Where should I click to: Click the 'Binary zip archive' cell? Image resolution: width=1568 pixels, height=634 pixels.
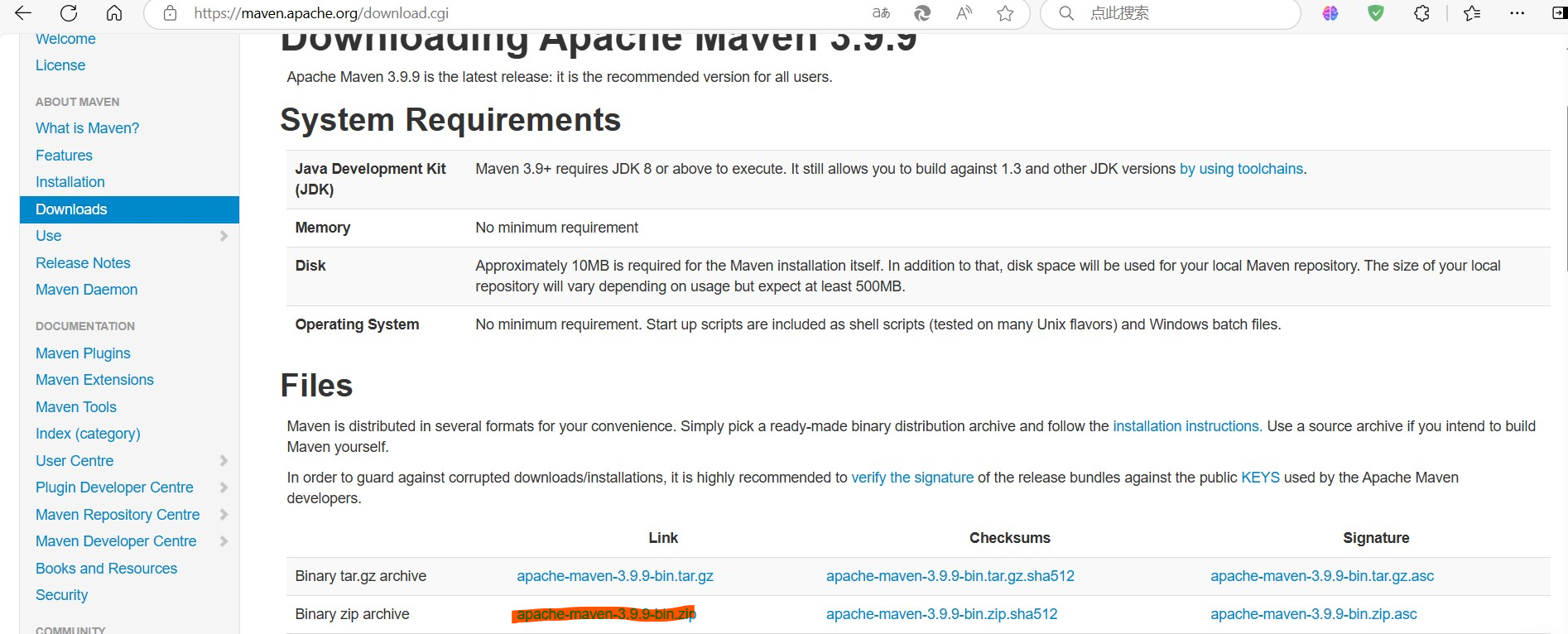point(353,614)
